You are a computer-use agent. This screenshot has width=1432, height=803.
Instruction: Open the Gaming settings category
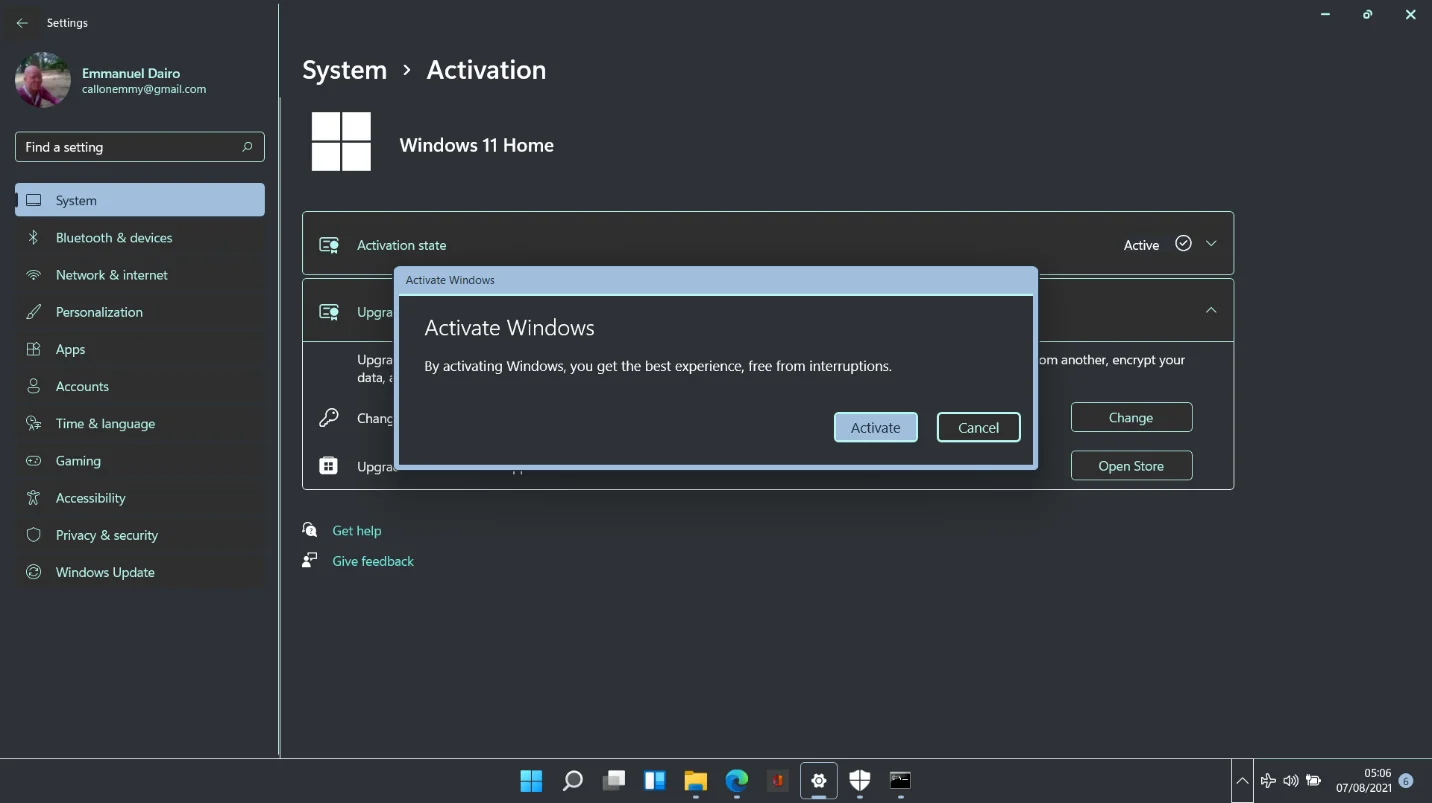tap(140, 461)
